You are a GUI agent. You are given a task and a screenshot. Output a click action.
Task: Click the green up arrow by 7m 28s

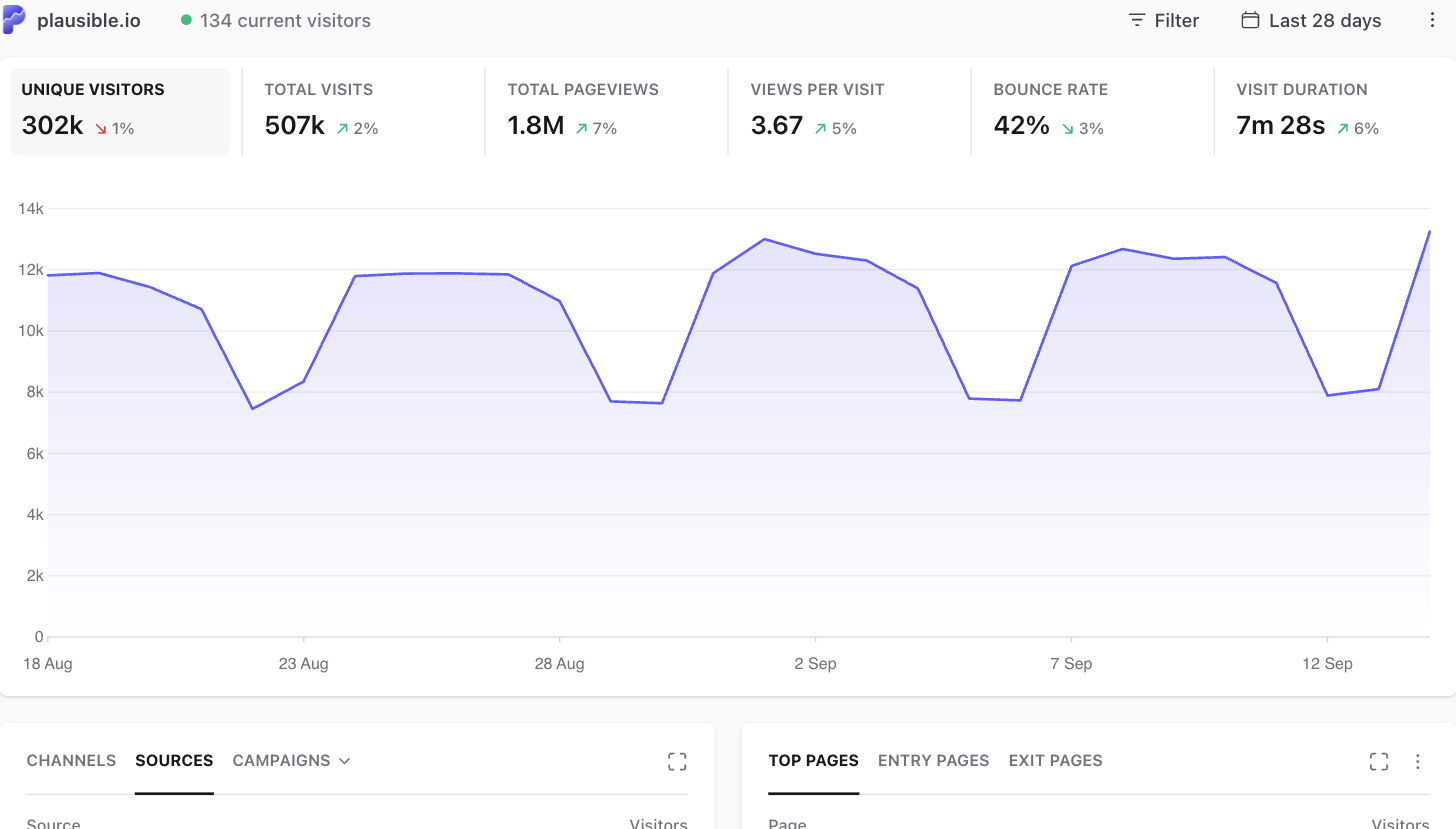pos(1343,129)
